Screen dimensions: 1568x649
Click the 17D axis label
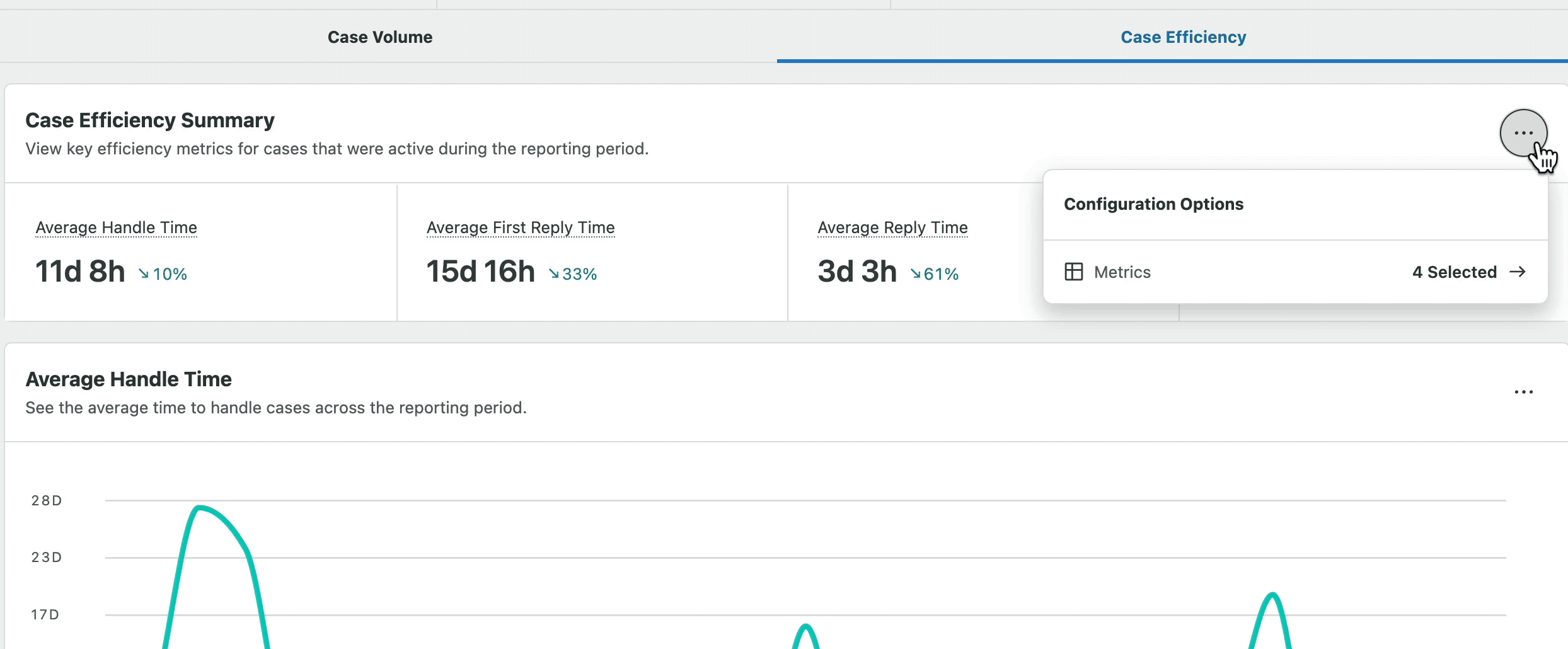click(45, 614)
